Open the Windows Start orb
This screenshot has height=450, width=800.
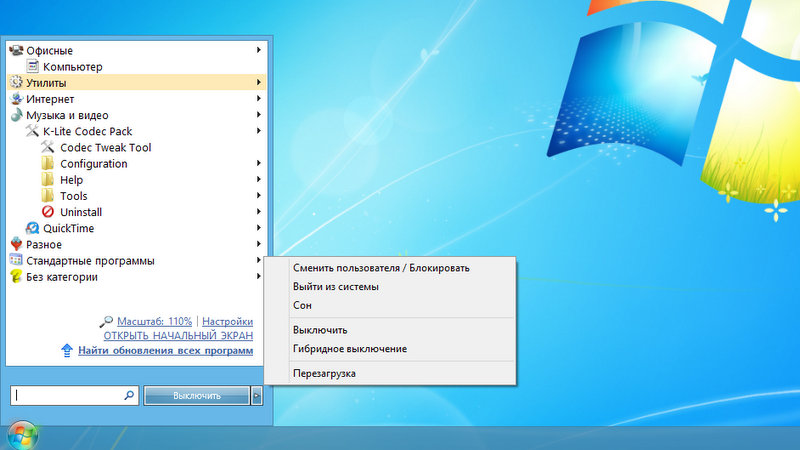[x=21, y=436]
